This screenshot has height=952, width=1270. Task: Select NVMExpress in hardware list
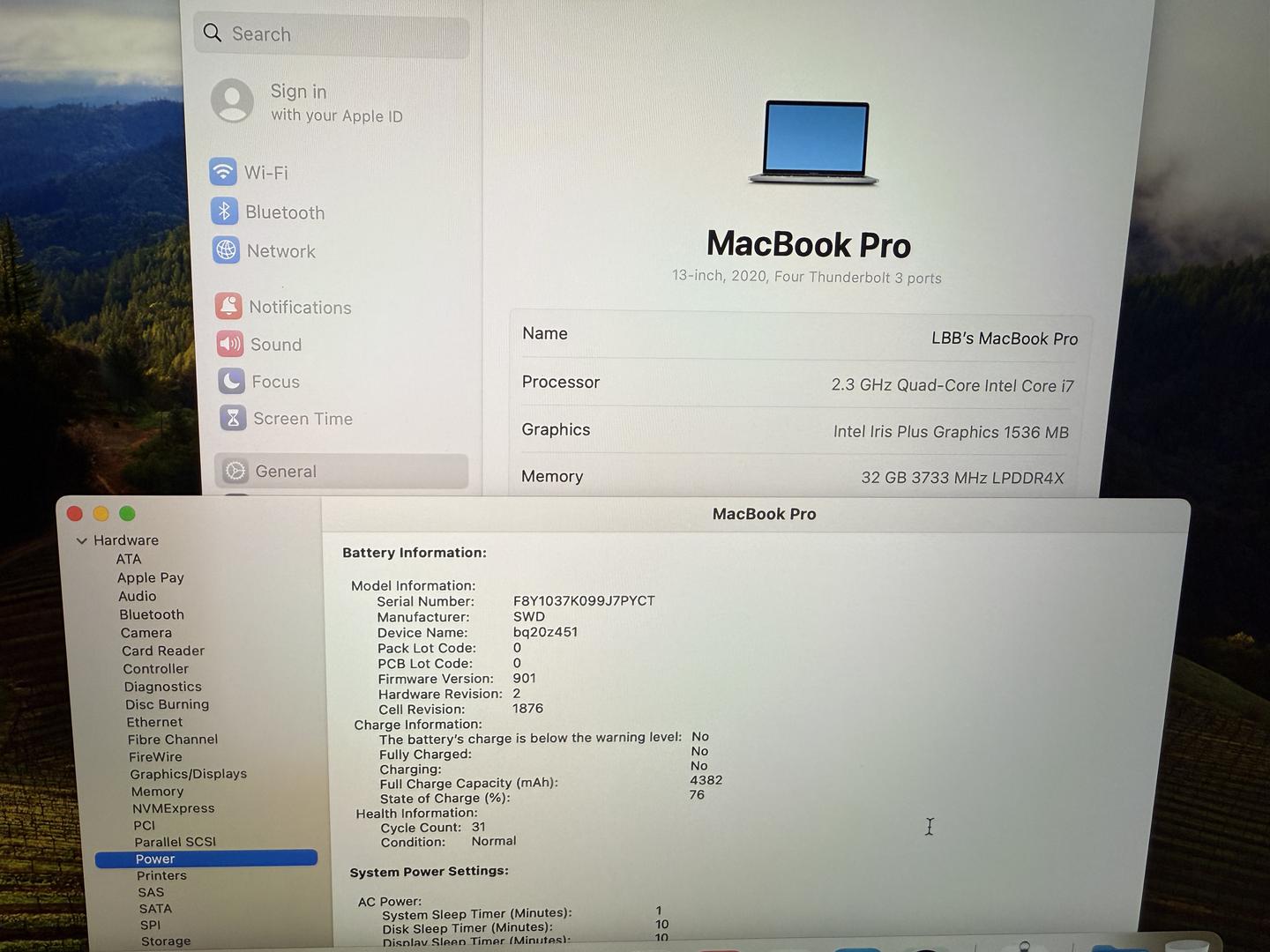coord(174,808)
